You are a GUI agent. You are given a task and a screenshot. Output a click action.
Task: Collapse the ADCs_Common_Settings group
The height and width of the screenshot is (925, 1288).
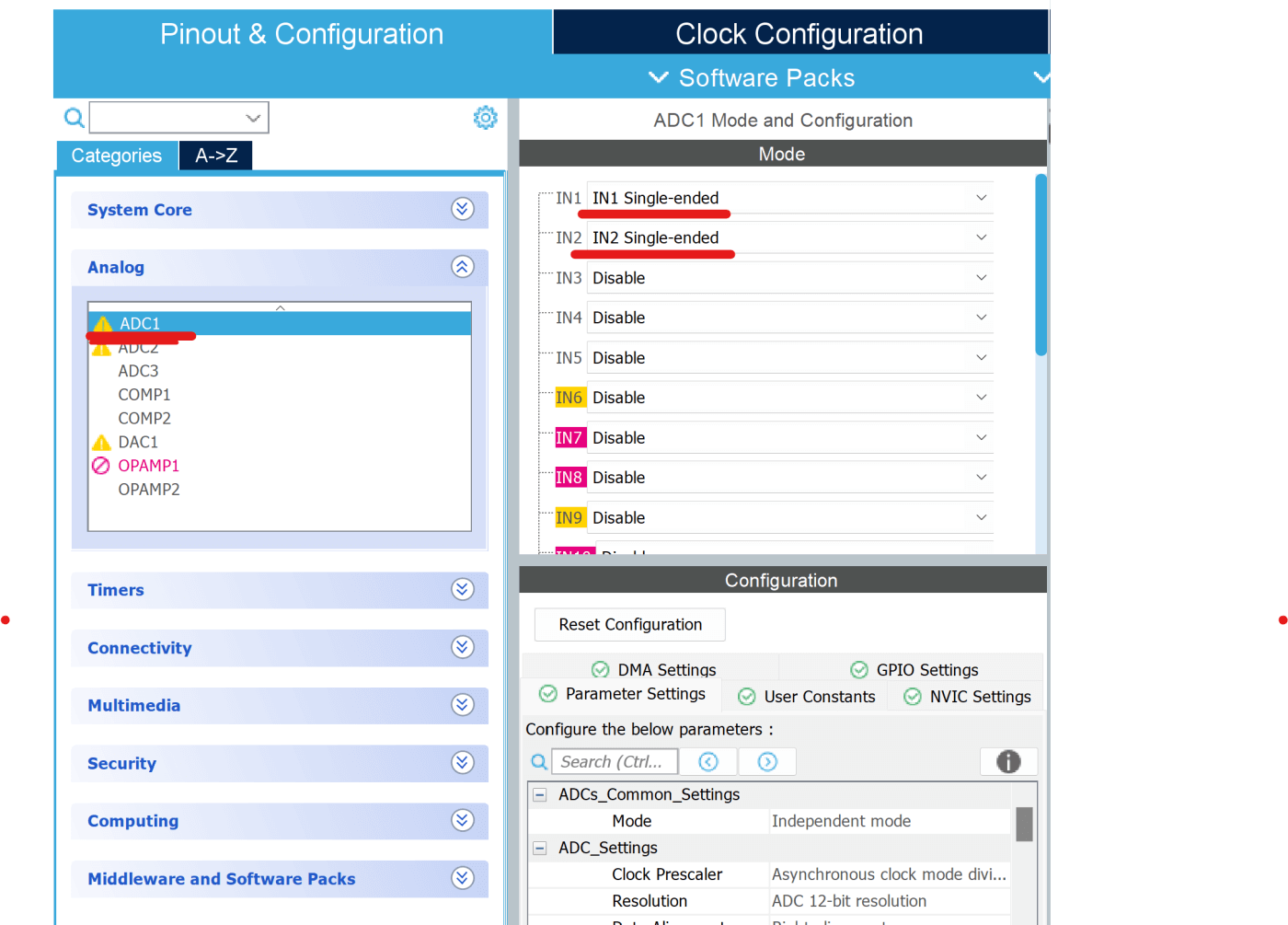coord(538,793)
